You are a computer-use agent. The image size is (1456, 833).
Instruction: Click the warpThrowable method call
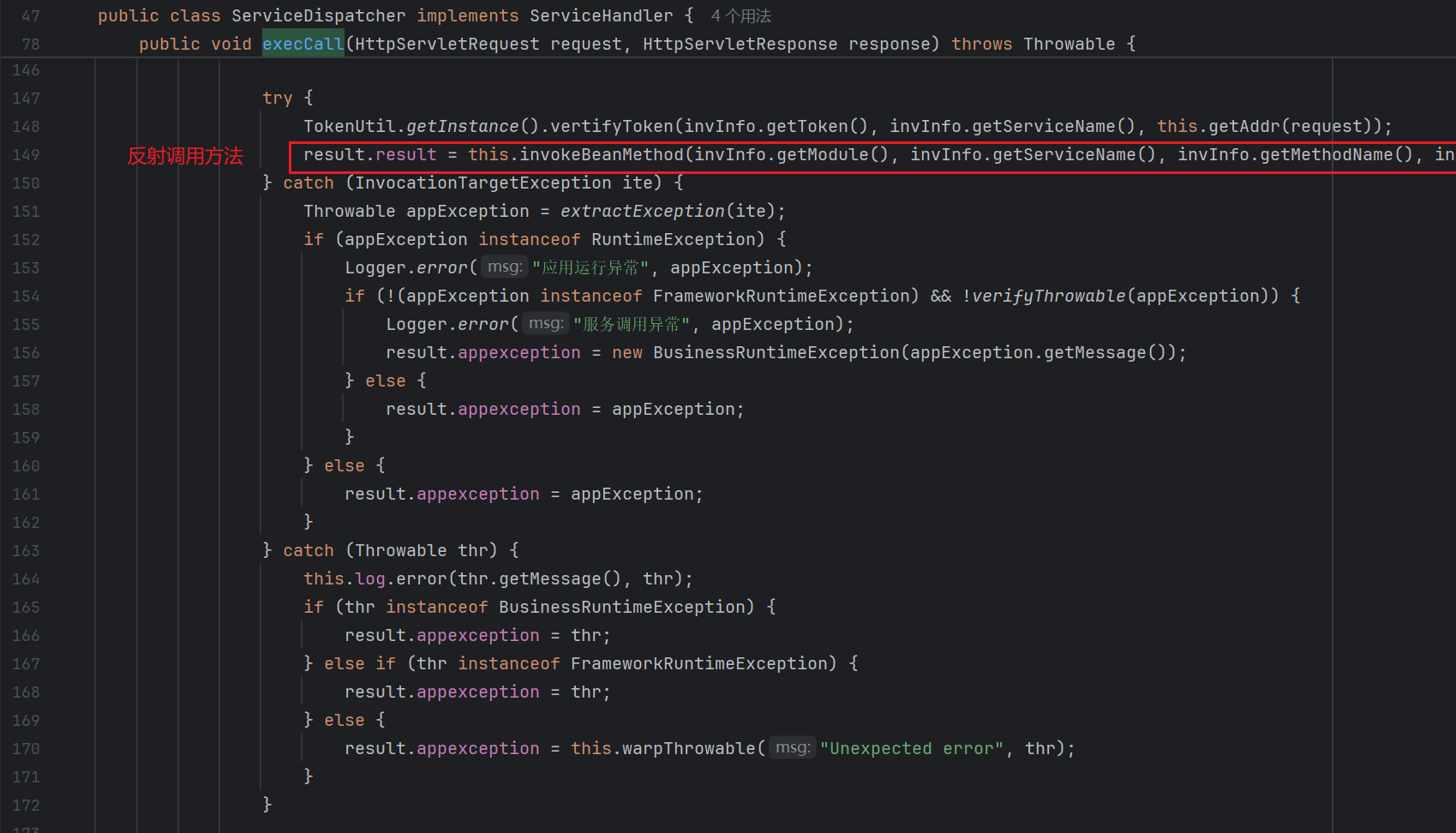689,749
